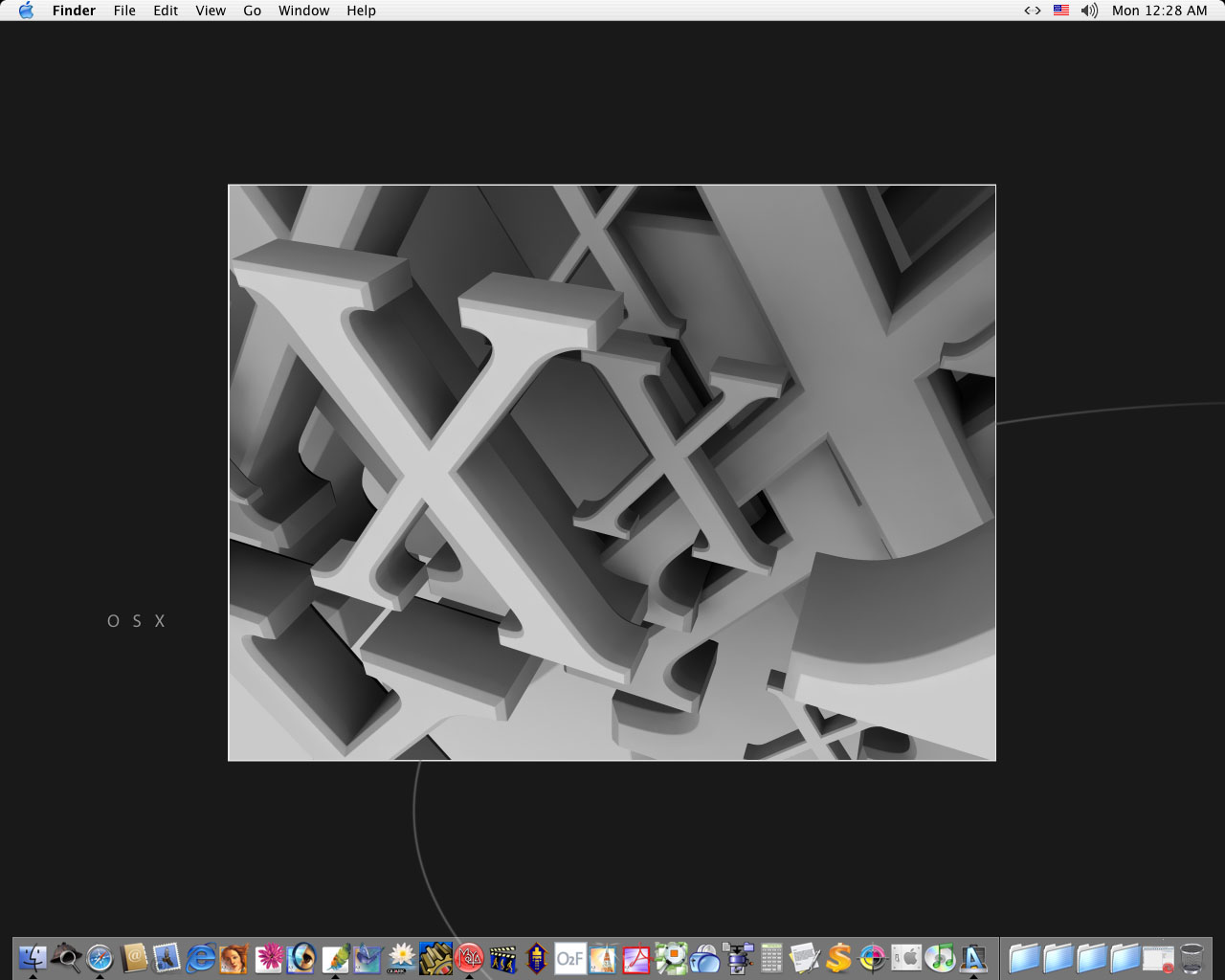Open the Apple menu
1225x980 pixels.
[26, 11]
